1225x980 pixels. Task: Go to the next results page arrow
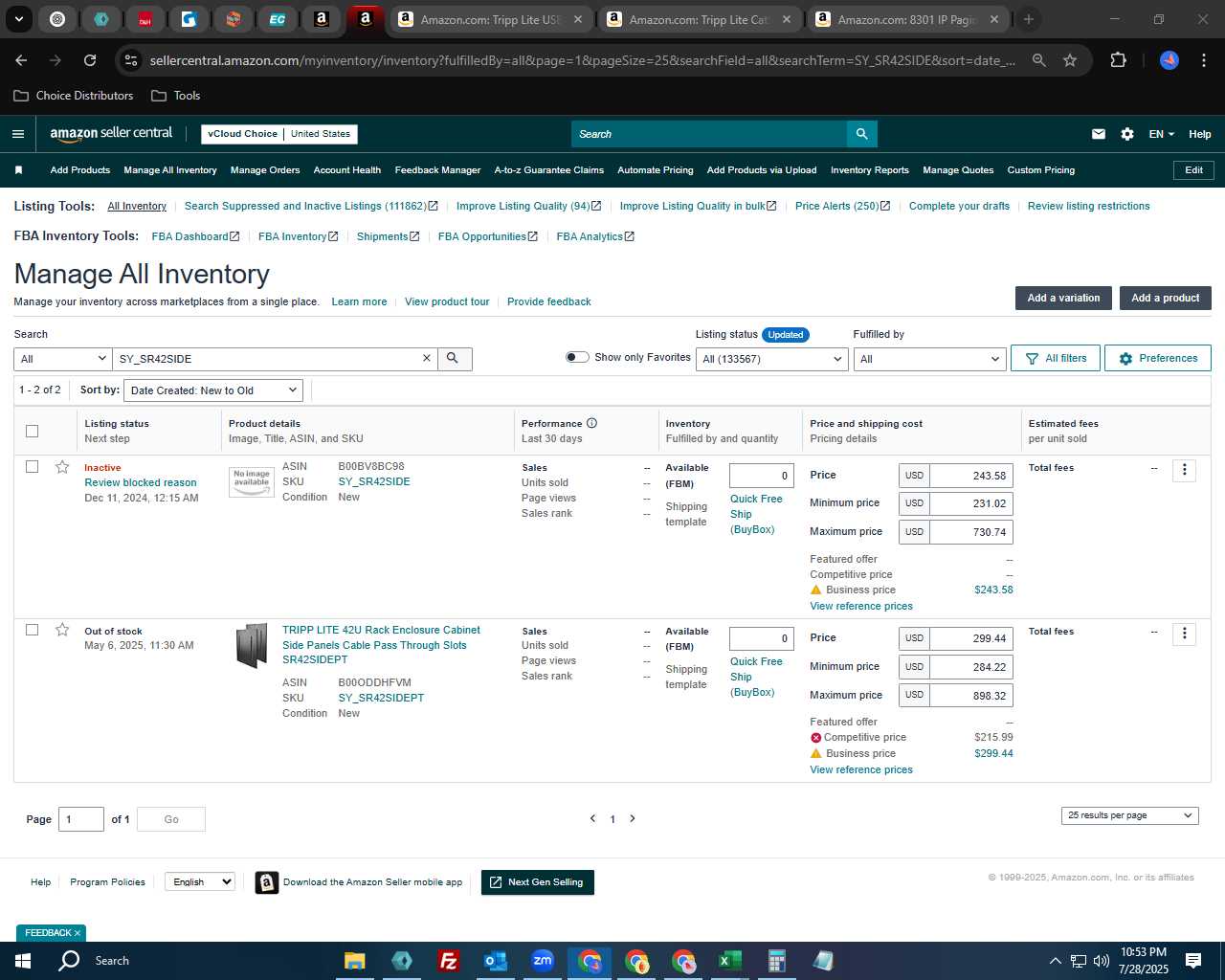click(x=633, y=818)
